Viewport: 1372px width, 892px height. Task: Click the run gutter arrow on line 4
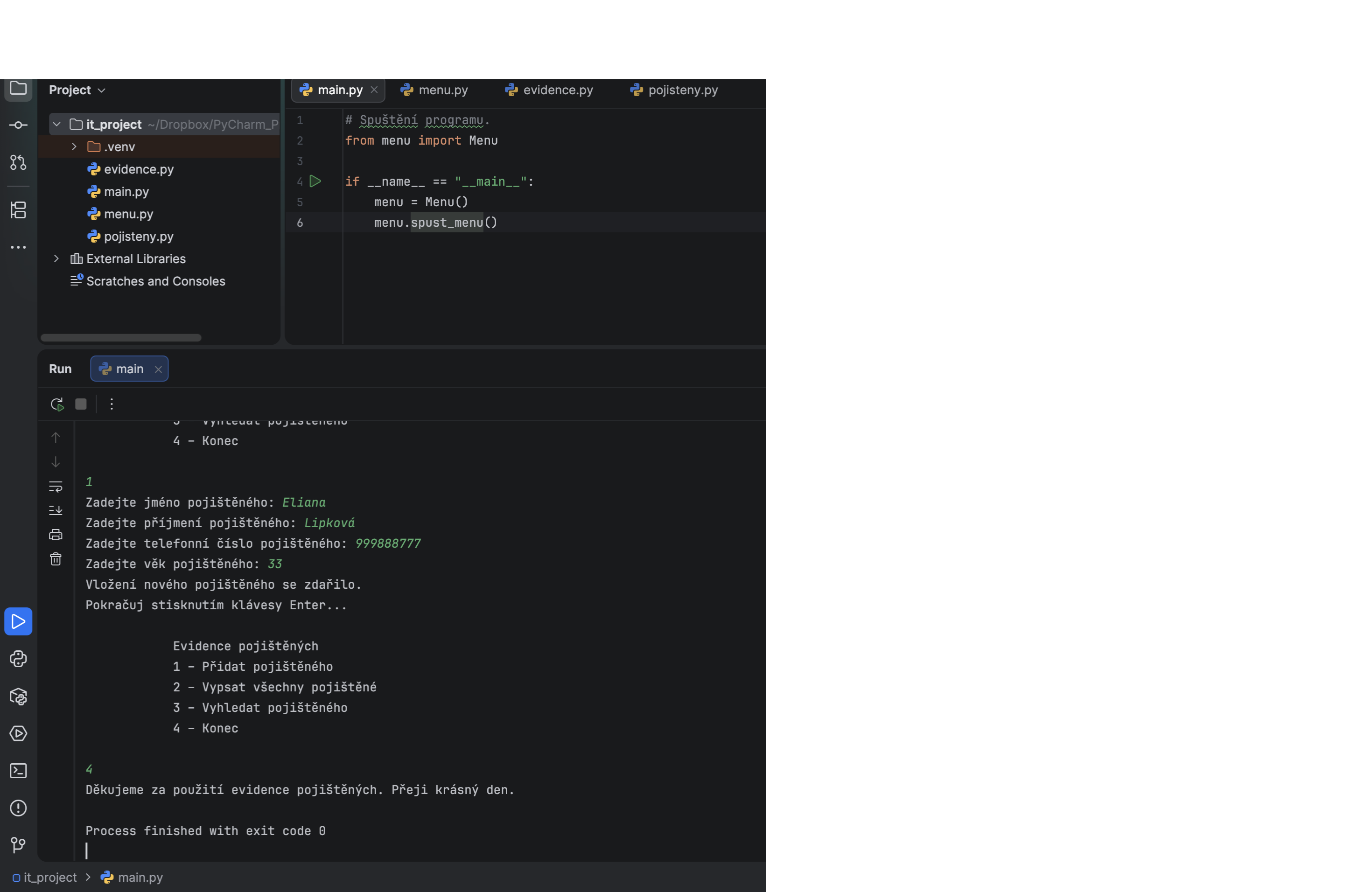click(315, 181)
